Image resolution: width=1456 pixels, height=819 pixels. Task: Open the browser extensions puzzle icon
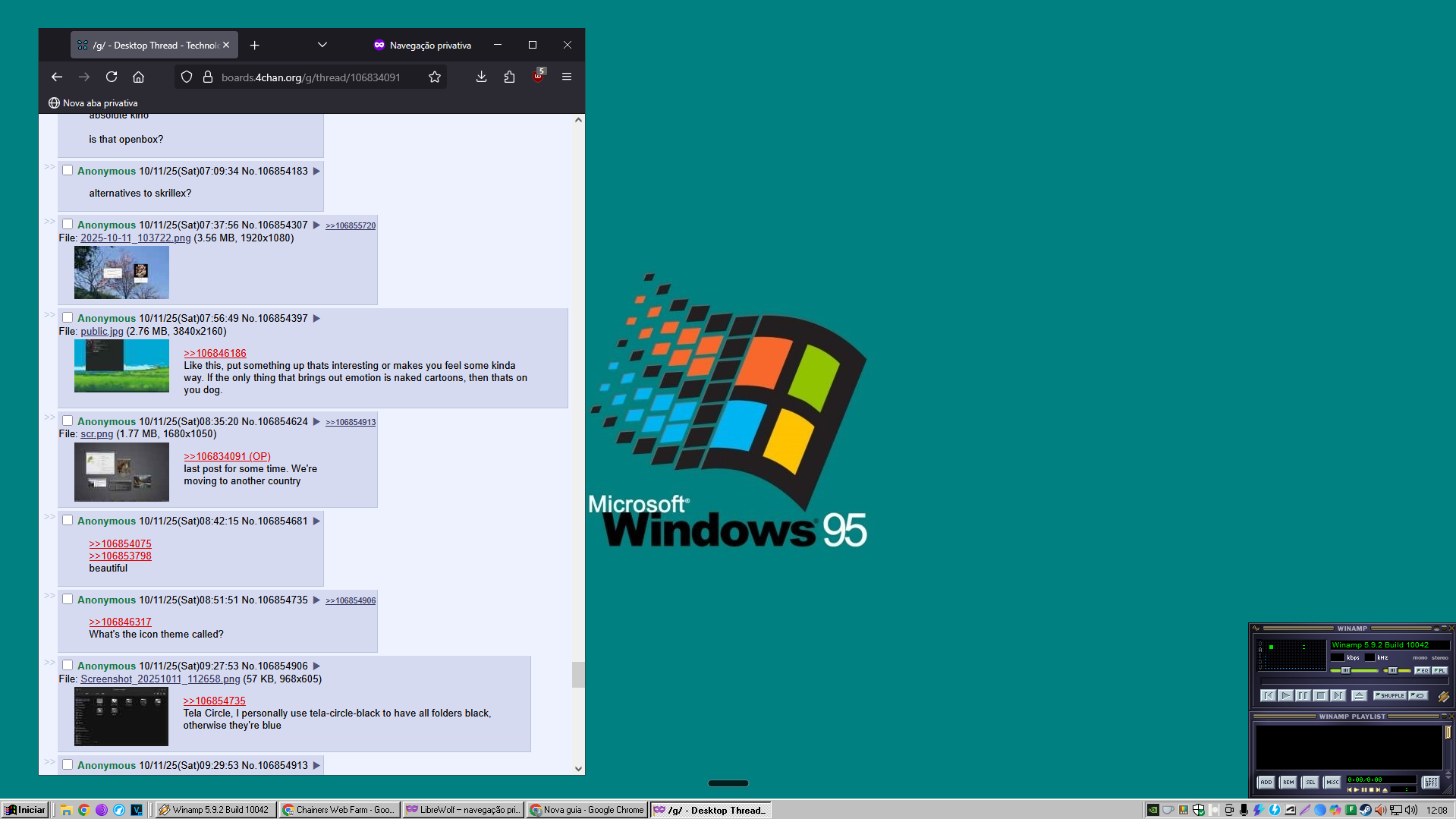509,77
